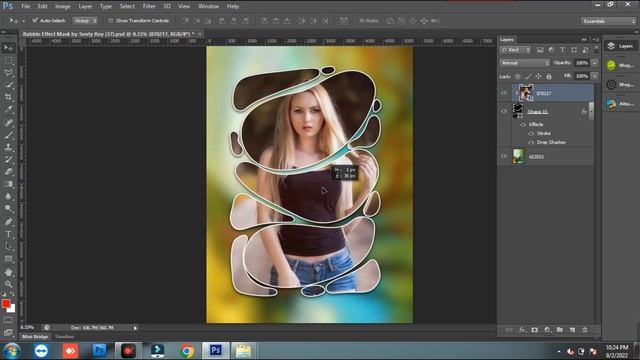Select the Dodge tool

pyautogui.click(x=8, y=209)
